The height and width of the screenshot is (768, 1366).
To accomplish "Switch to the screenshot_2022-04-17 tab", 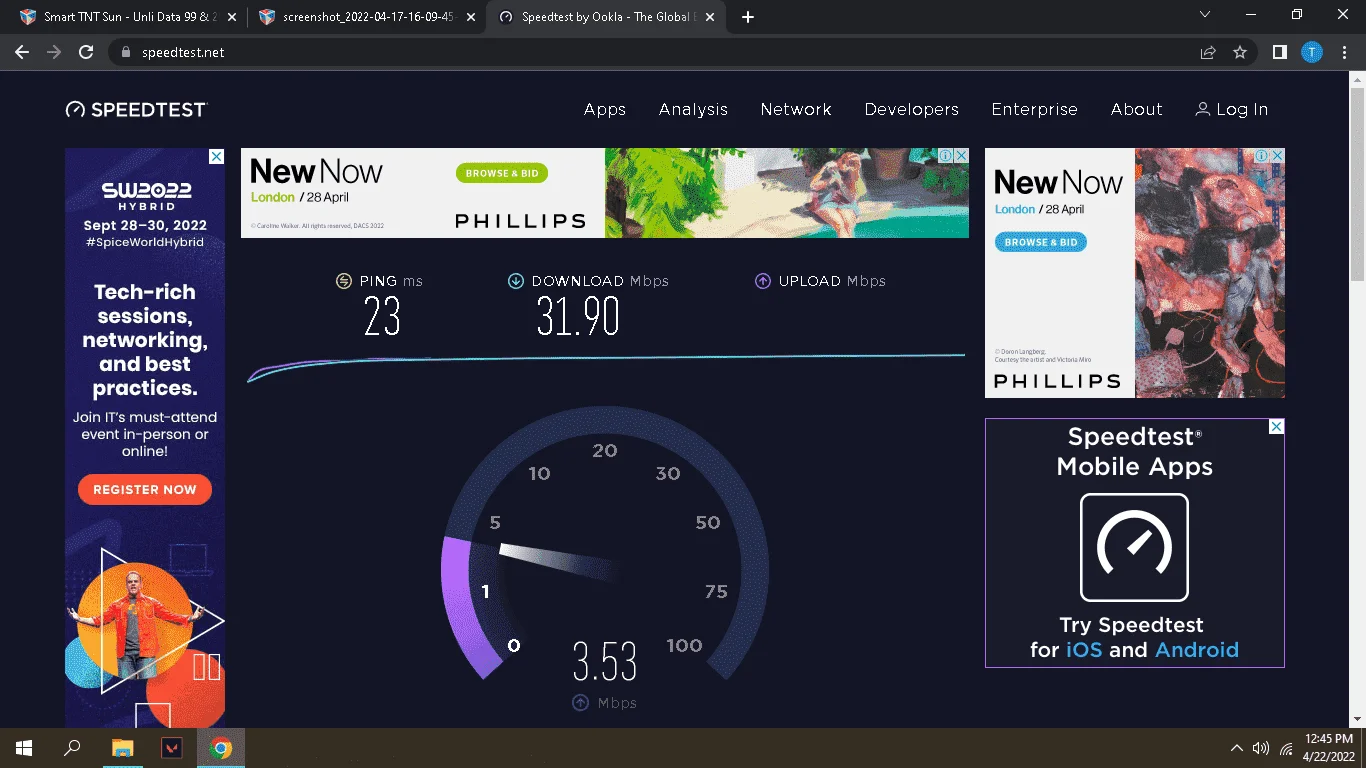I will (366, 17).
